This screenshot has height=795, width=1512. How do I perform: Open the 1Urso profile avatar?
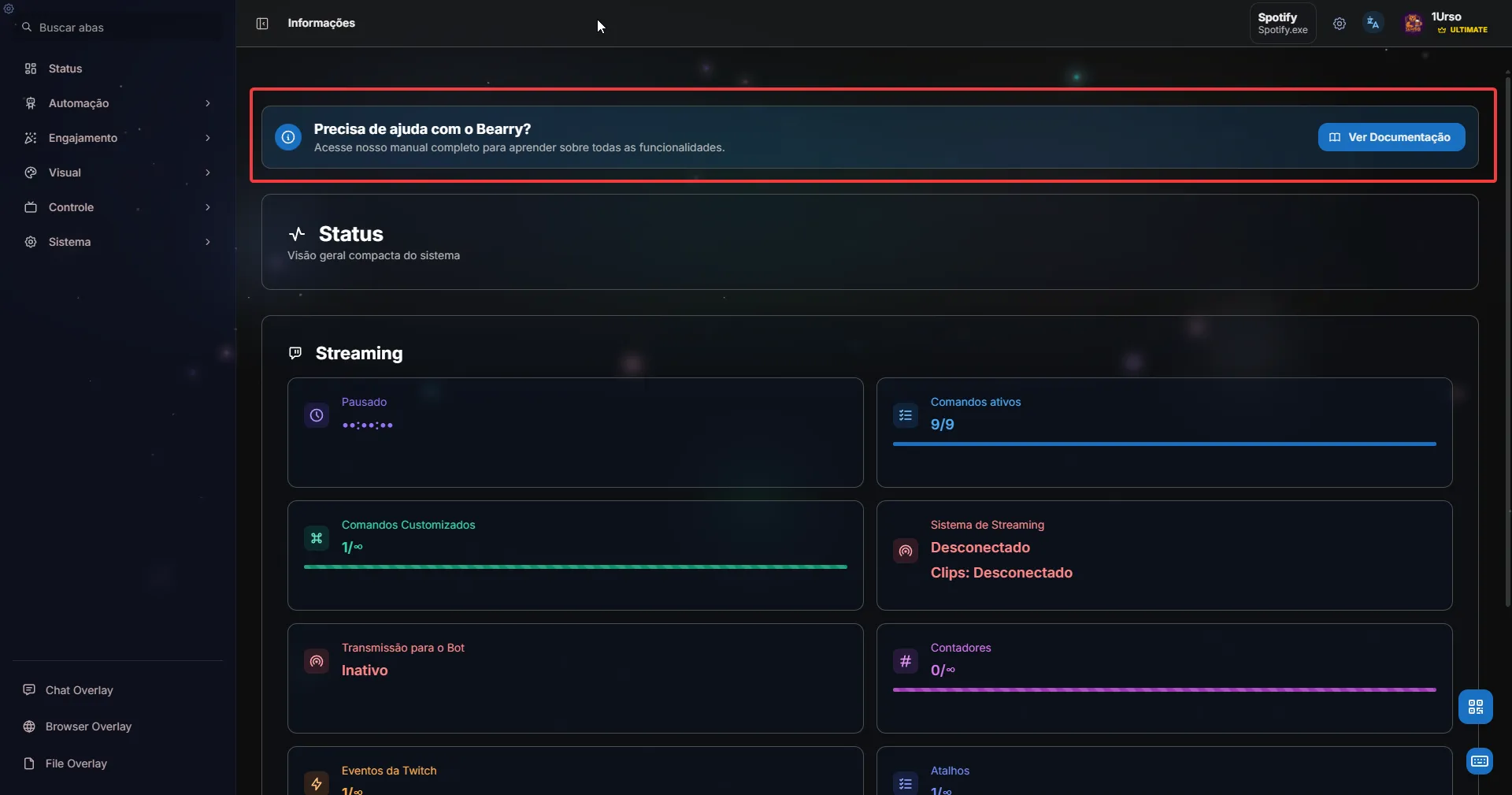[x=1413, y=24]
